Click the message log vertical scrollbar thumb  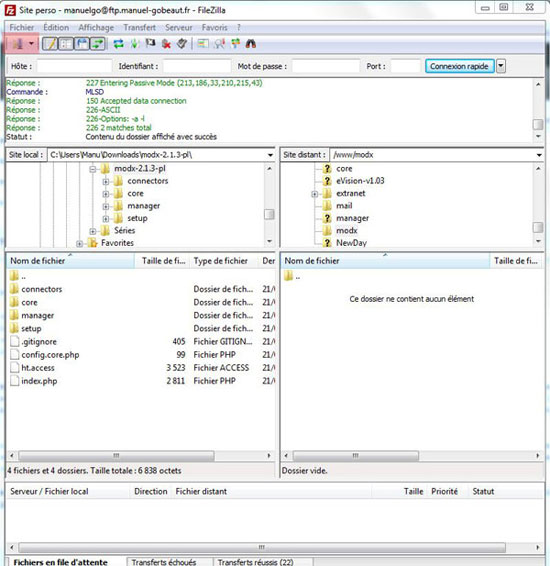538,124
